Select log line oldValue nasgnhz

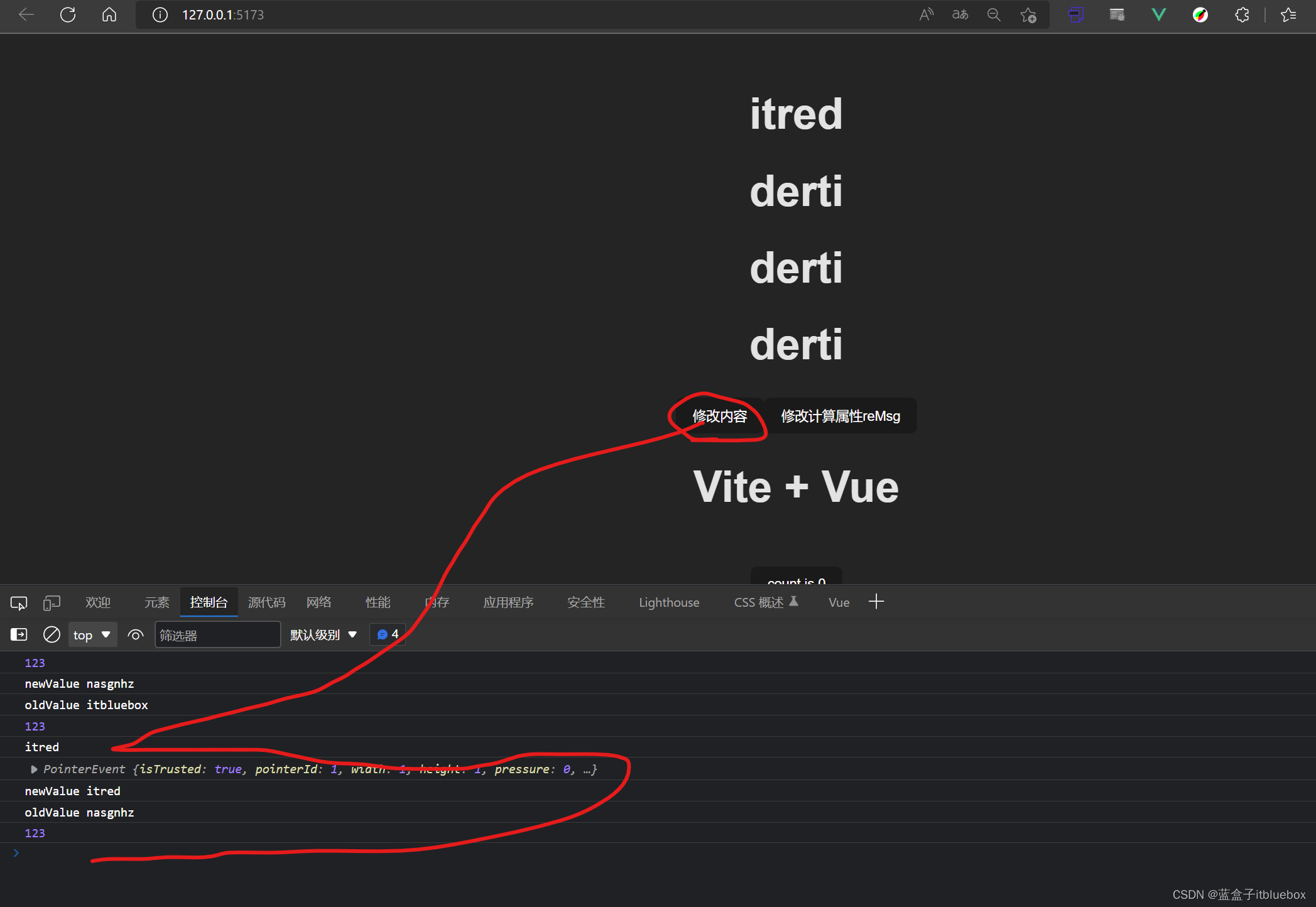(79, 812)
